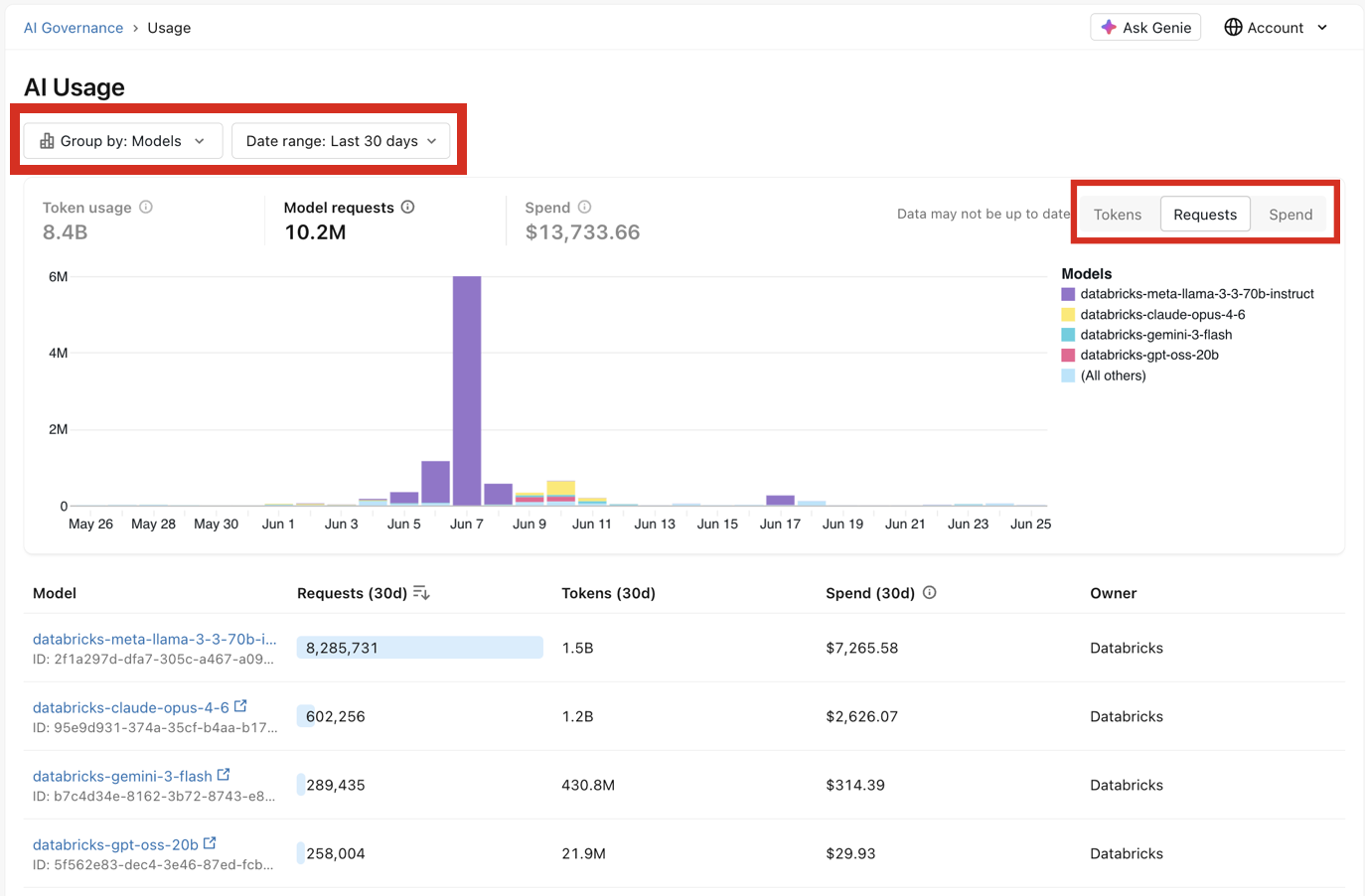Click the Owner column header

[x=1114, y=593]
